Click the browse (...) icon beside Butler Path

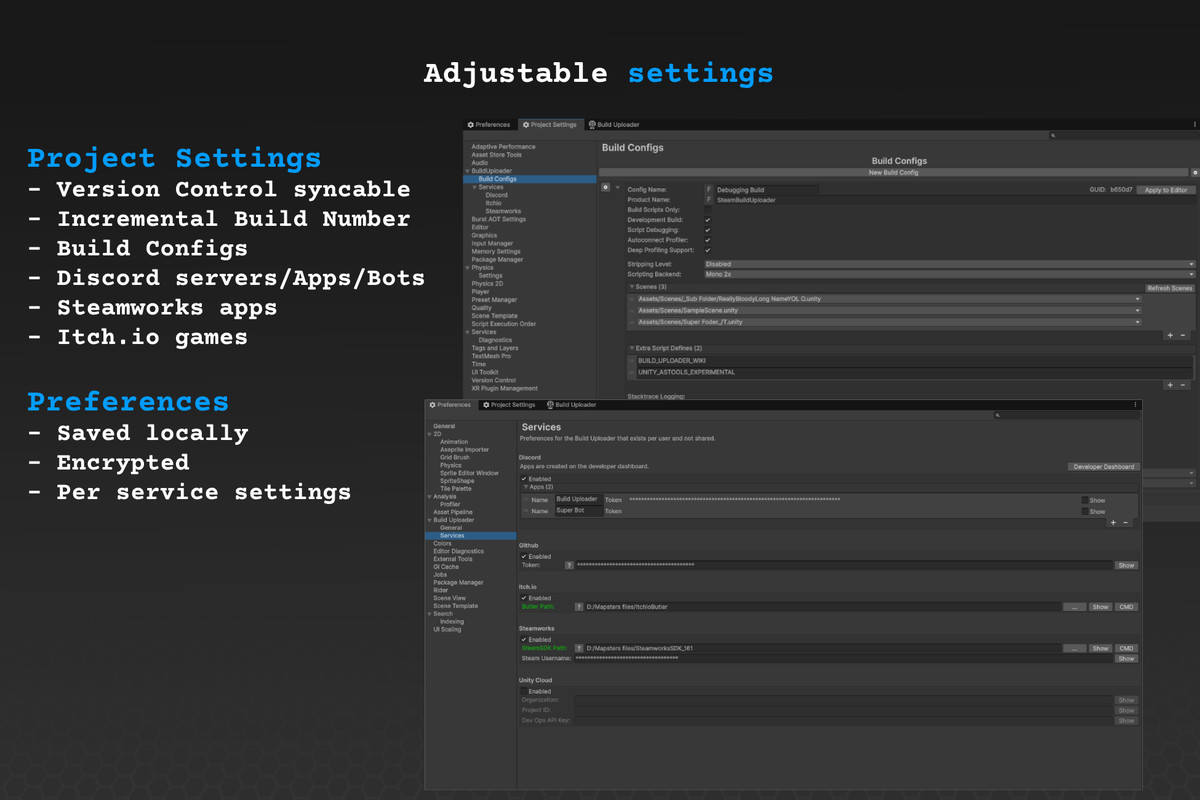(1074, 606)
